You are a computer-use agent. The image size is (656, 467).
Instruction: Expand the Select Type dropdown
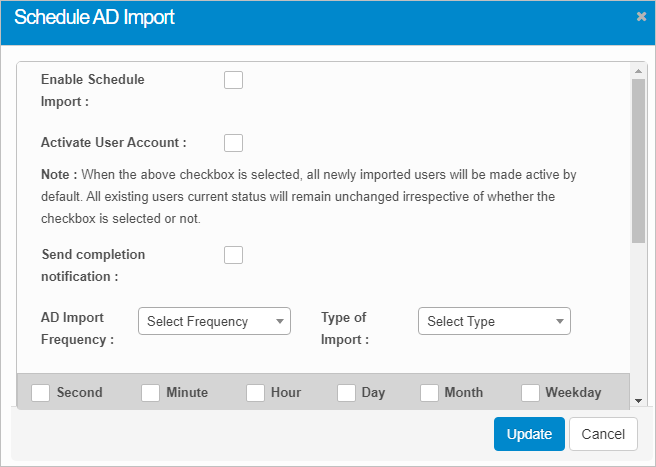point(494,321)
